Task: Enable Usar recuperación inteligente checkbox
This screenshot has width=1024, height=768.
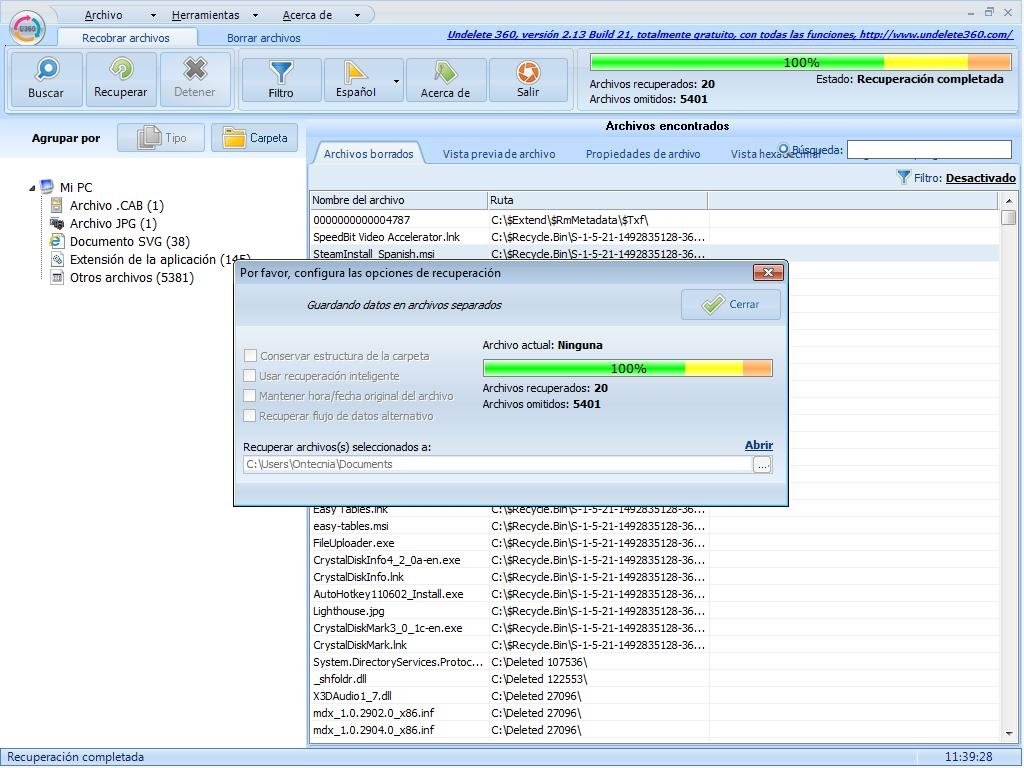Action: [x=251, y=376]
